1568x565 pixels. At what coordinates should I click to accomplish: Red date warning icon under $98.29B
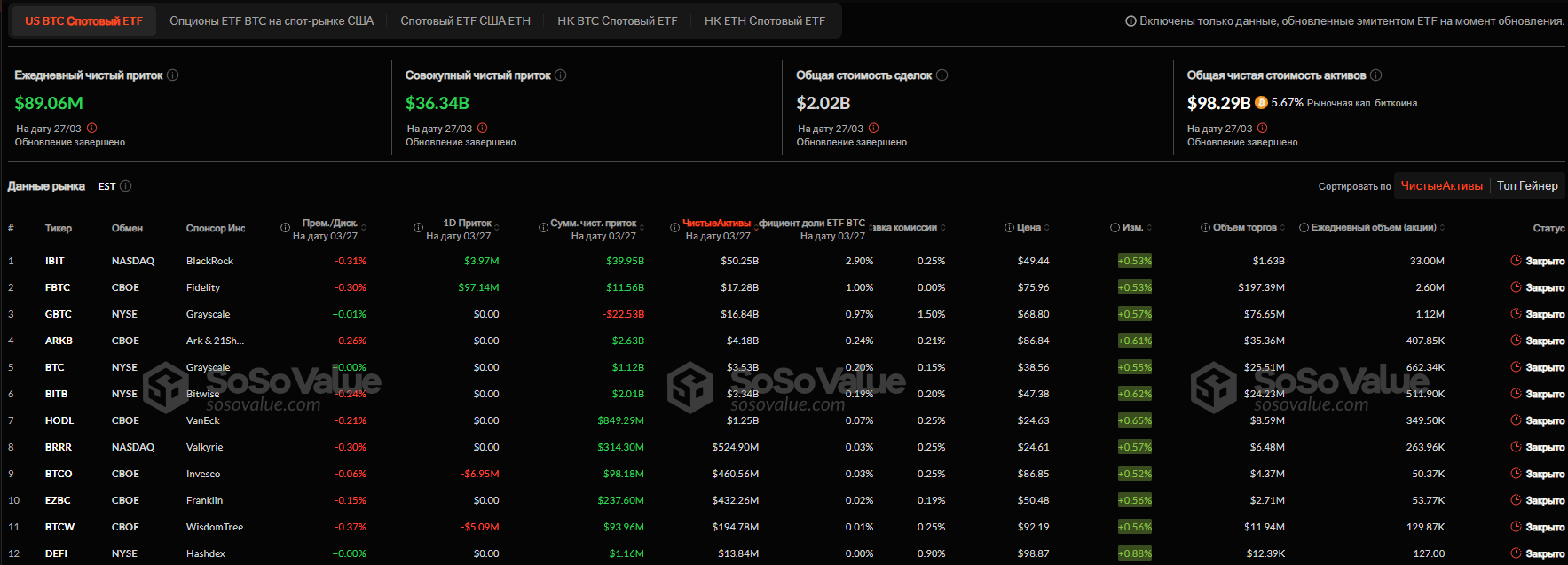coord(1263,128)
